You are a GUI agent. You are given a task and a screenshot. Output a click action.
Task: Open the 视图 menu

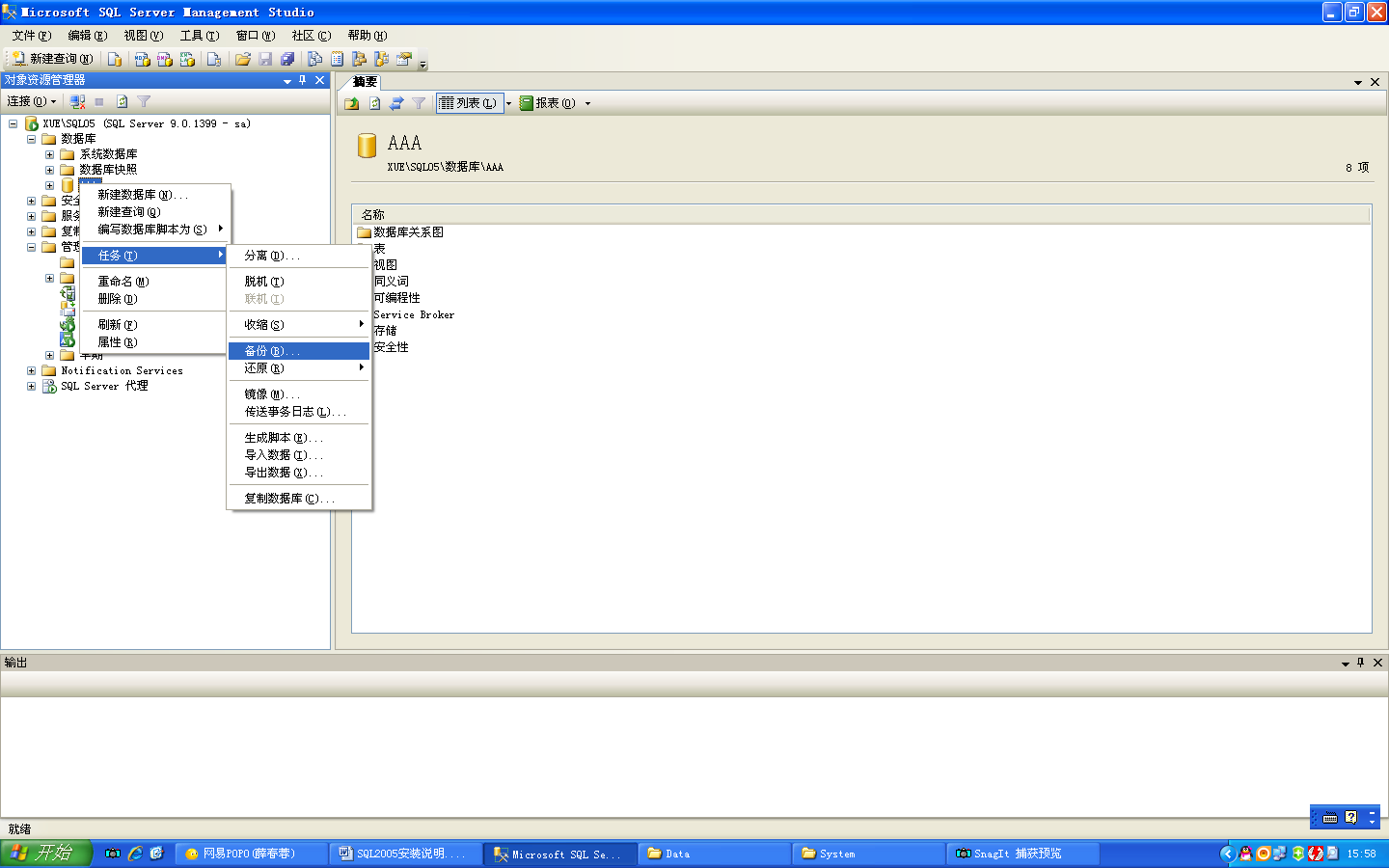(x=144, y=36)
